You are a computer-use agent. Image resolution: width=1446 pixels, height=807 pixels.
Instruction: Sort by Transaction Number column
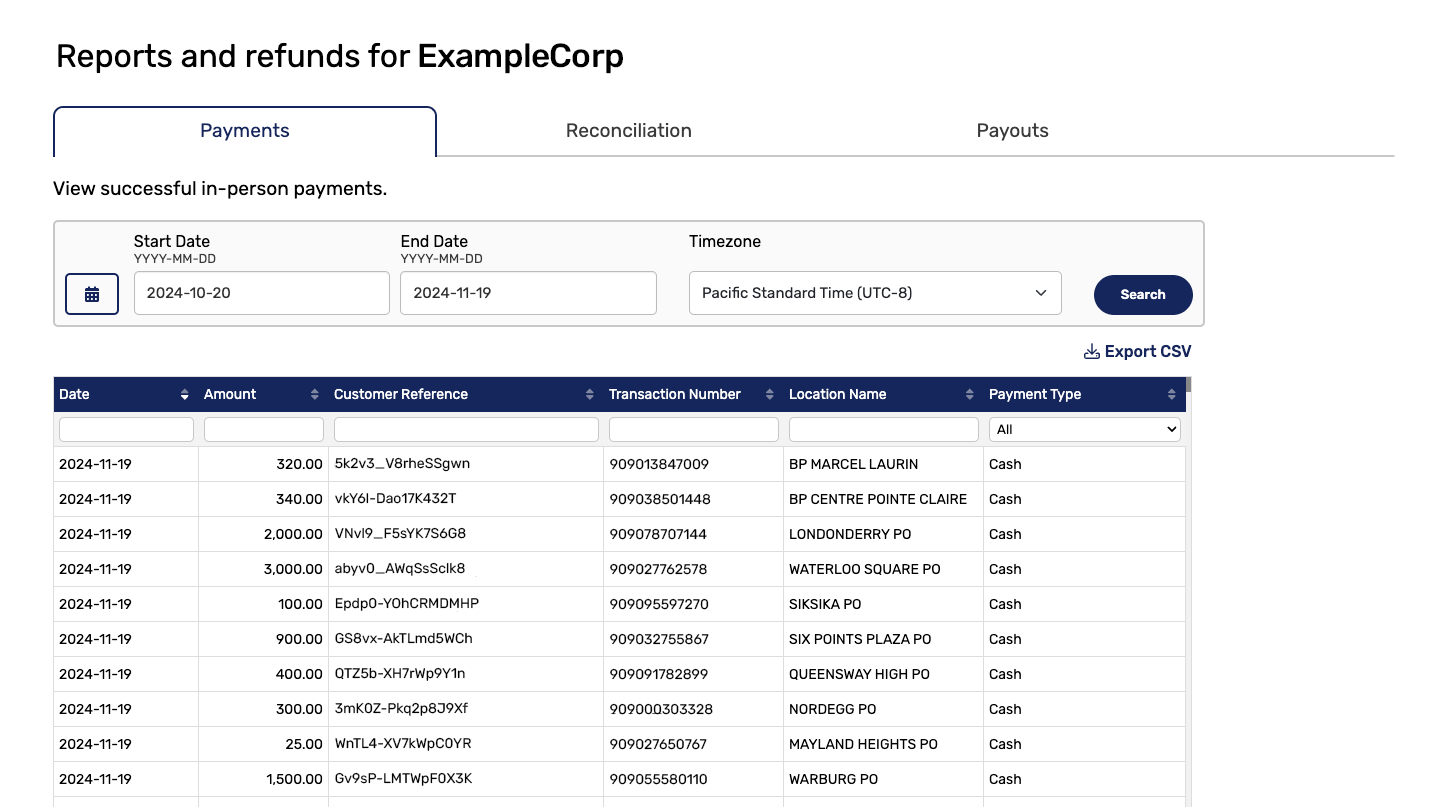(x=768, y=394)
